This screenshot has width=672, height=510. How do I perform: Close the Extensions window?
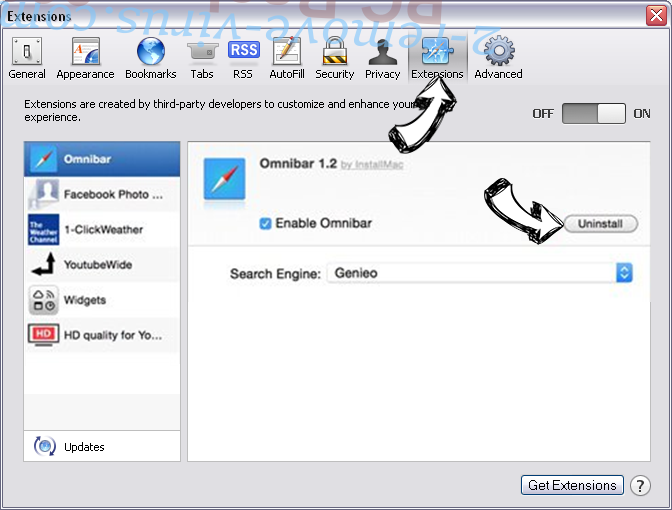click(656, 15)
